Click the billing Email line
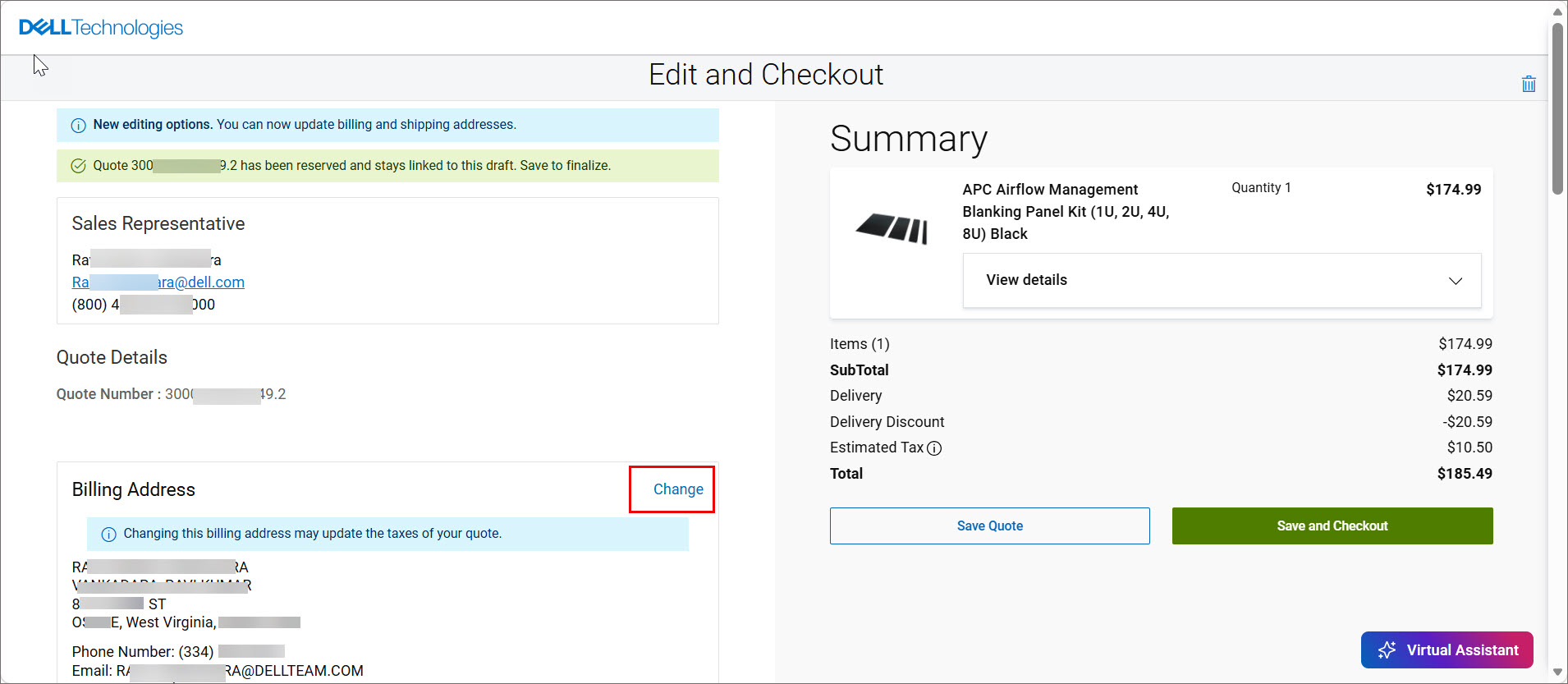 click(x=218, y=671)
